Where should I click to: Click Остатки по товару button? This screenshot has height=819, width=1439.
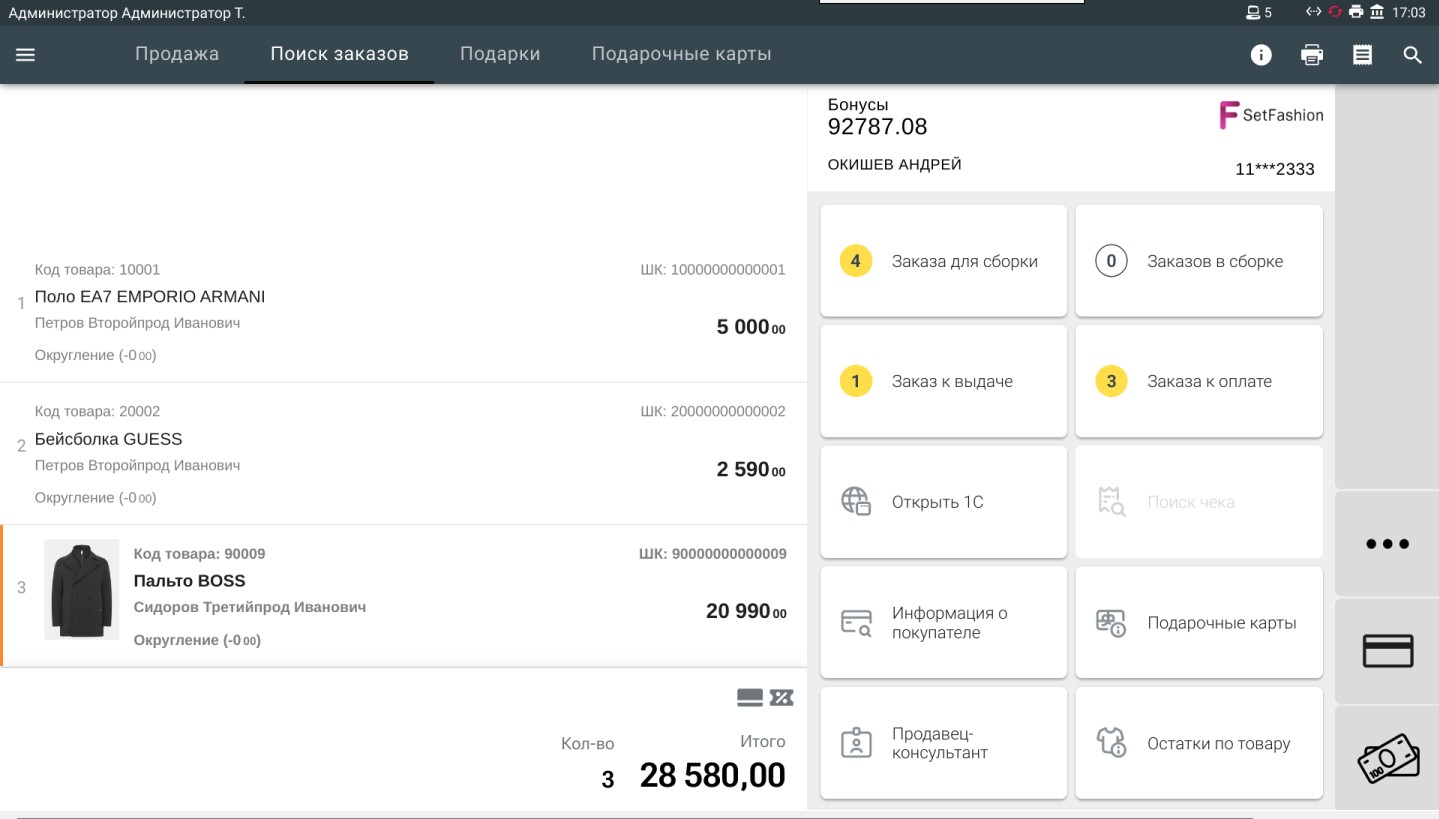pos(1198,744)
